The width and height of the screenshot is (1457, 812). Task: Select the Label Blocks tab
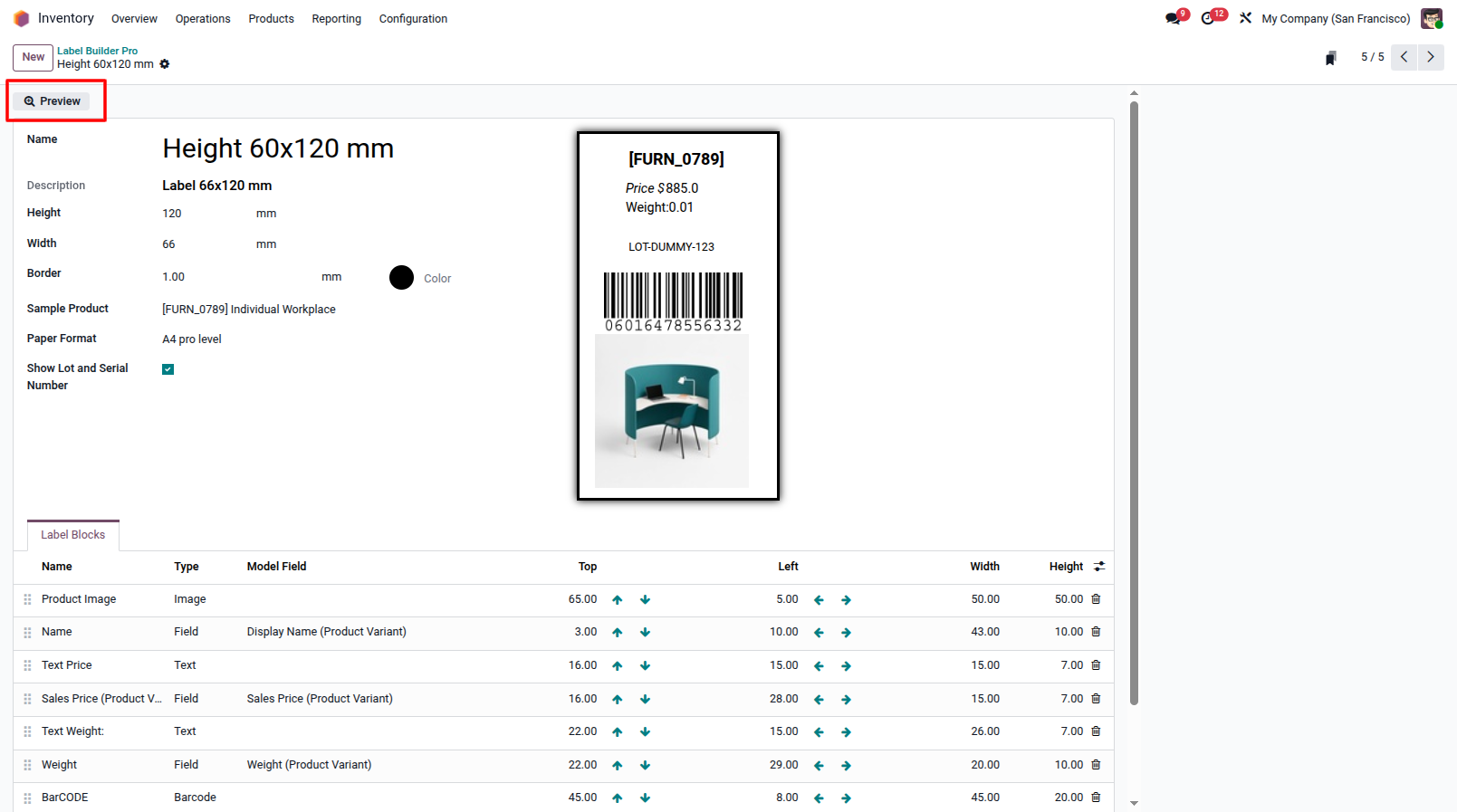coord(73,535)
